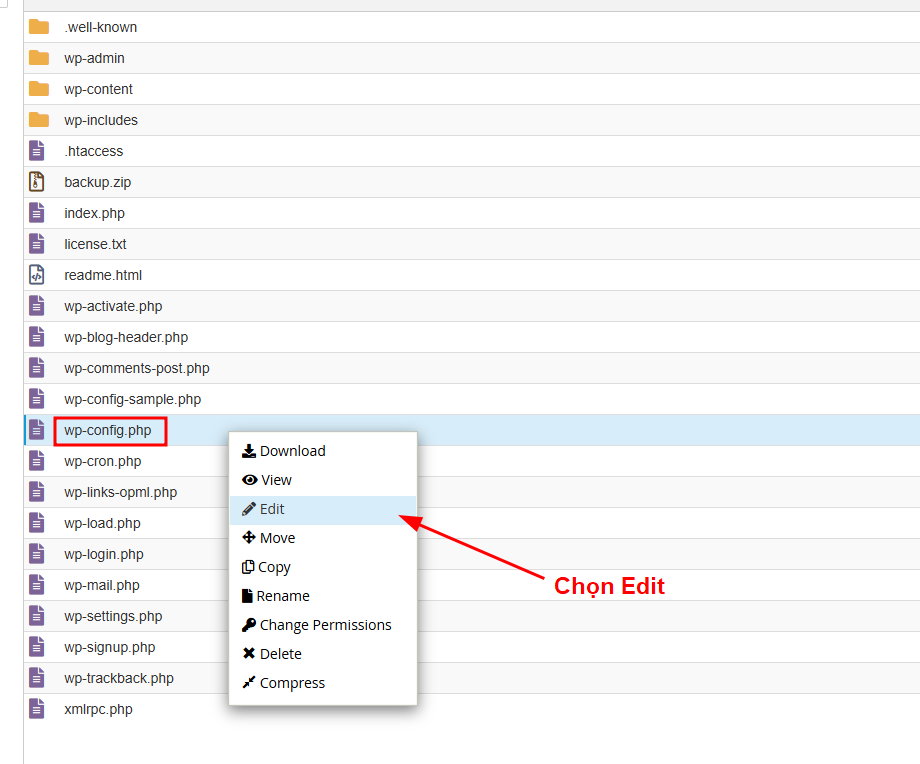
Task: Click the wp-config.php file icon
Action: point(36,430)
